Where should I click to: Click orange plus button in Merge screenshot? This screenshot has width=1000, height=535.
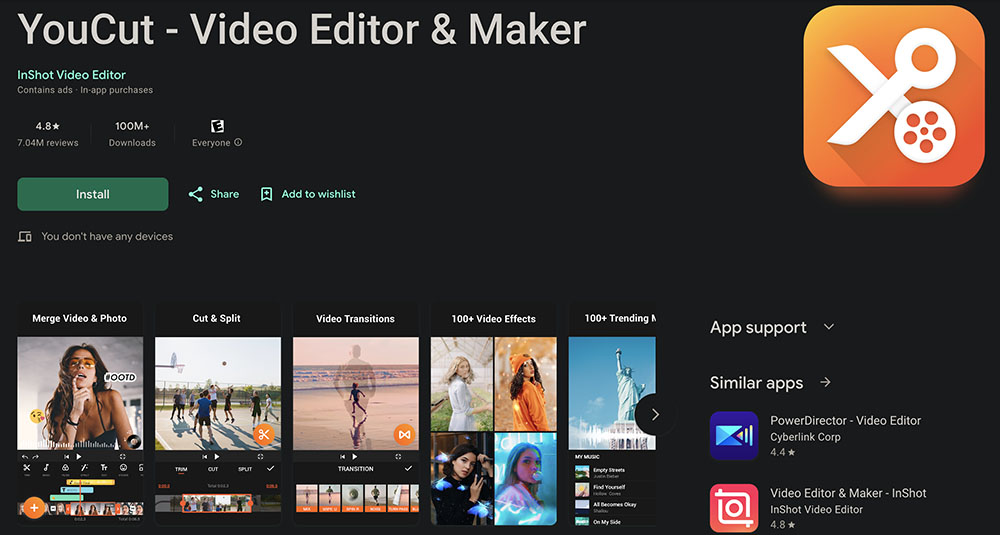[34, 508]
